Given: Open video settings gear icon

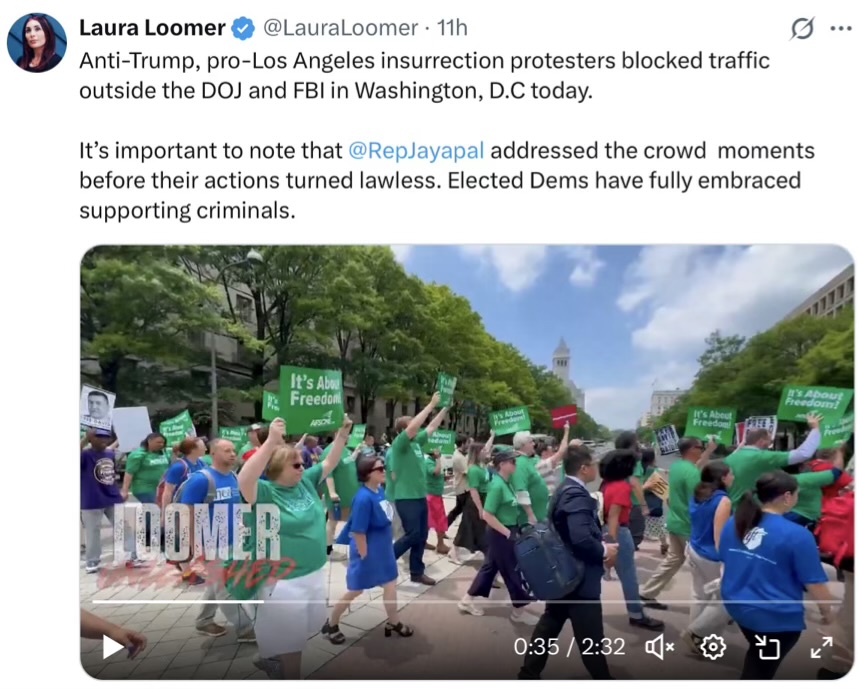Looking at the screenshot, I should pos(713,647).
